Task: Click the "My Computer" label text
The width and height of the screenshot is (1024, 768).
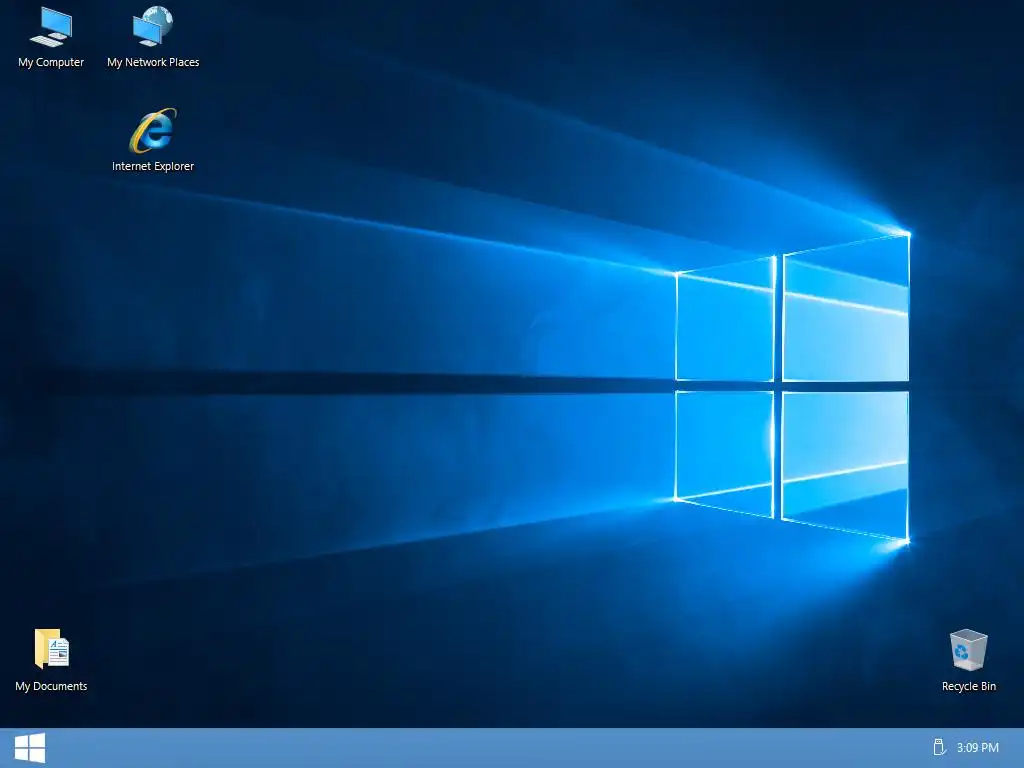Action: [51, 62]
